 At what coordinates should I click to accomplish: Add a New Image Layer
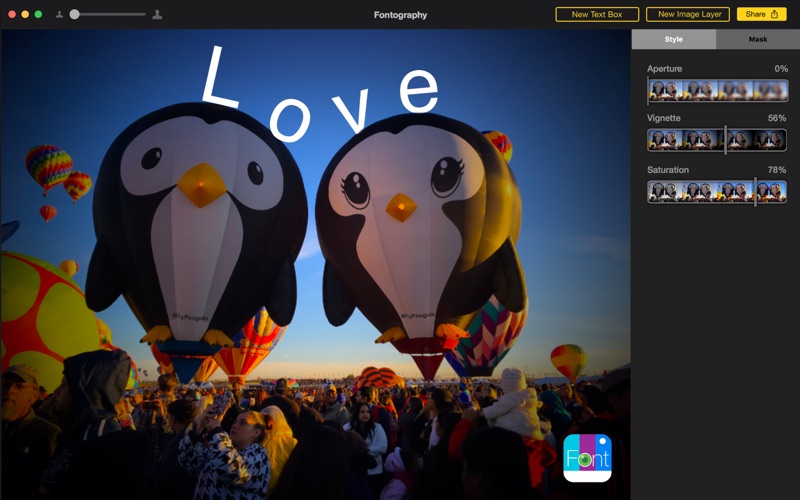(688, 15)
